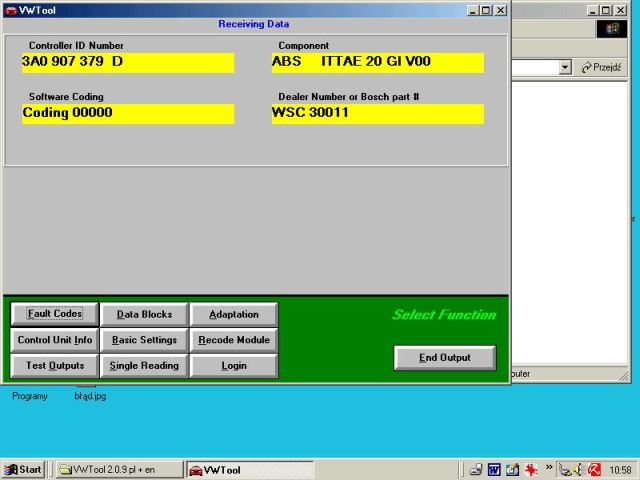Screen dimensions: 640x480
Task: Open Basic Settings
Action: pyautogui.click(x=144, y=340)
